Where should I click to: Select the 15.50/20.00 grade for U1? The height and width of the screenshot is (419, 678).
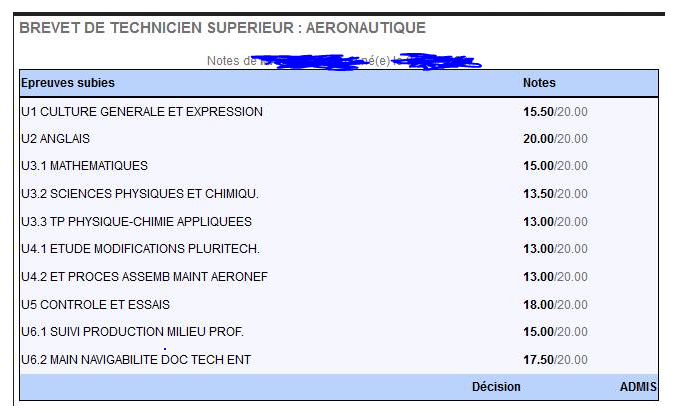555,112
